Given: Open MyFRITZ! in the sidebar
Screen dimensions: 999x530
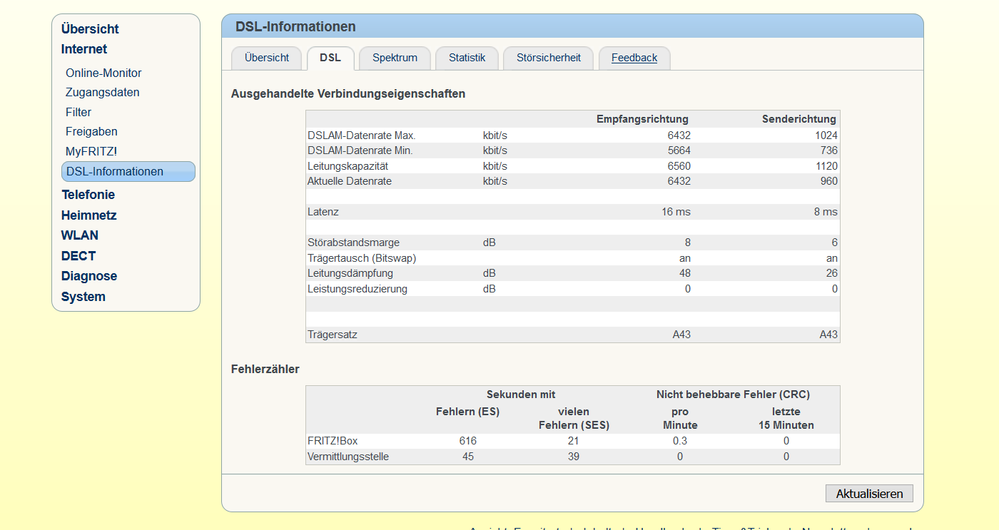Looking at the screenshot, I should tap(92, 151).
